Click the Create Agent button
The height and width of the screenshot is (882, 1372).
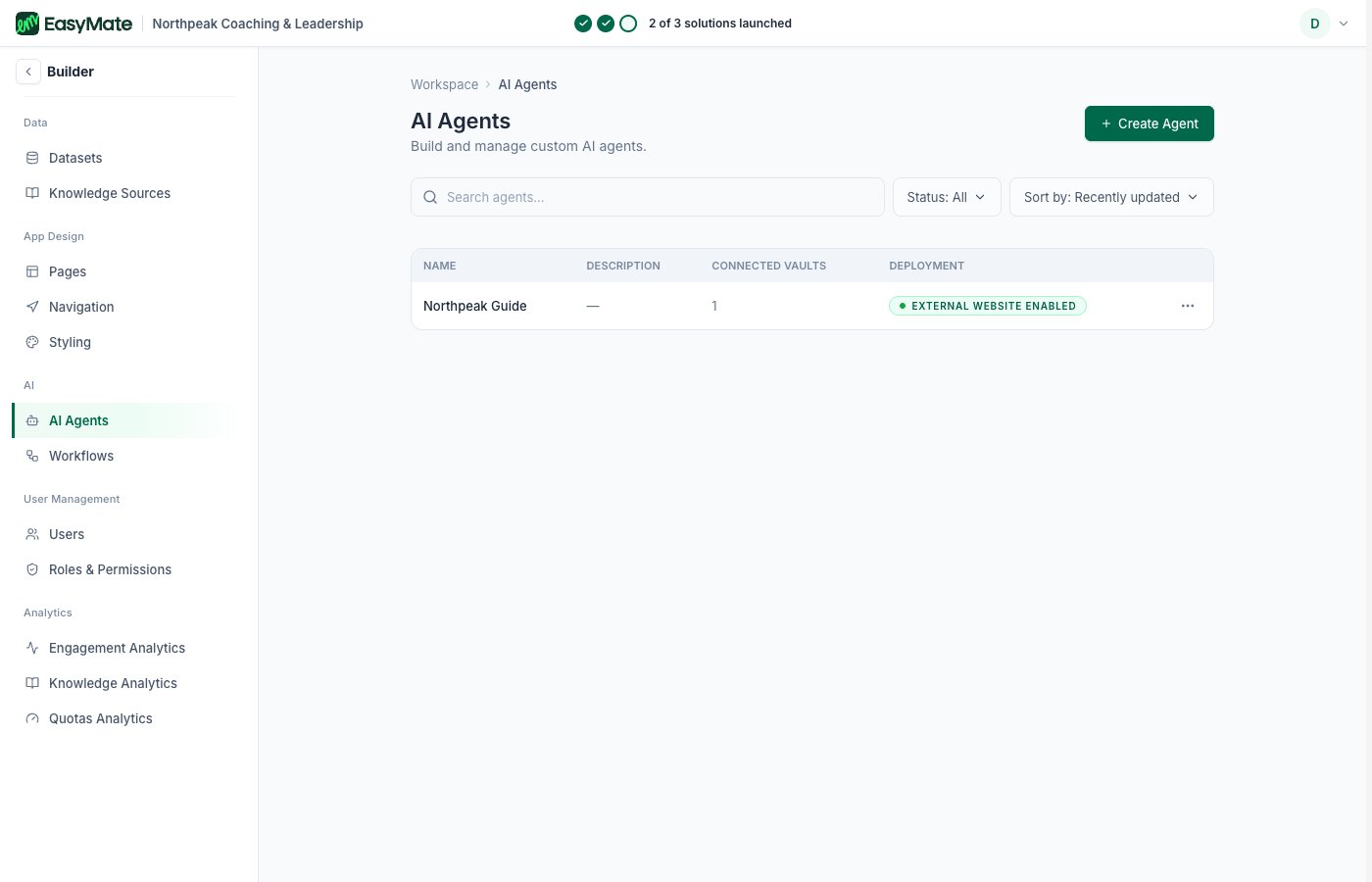coord(1150,123)
